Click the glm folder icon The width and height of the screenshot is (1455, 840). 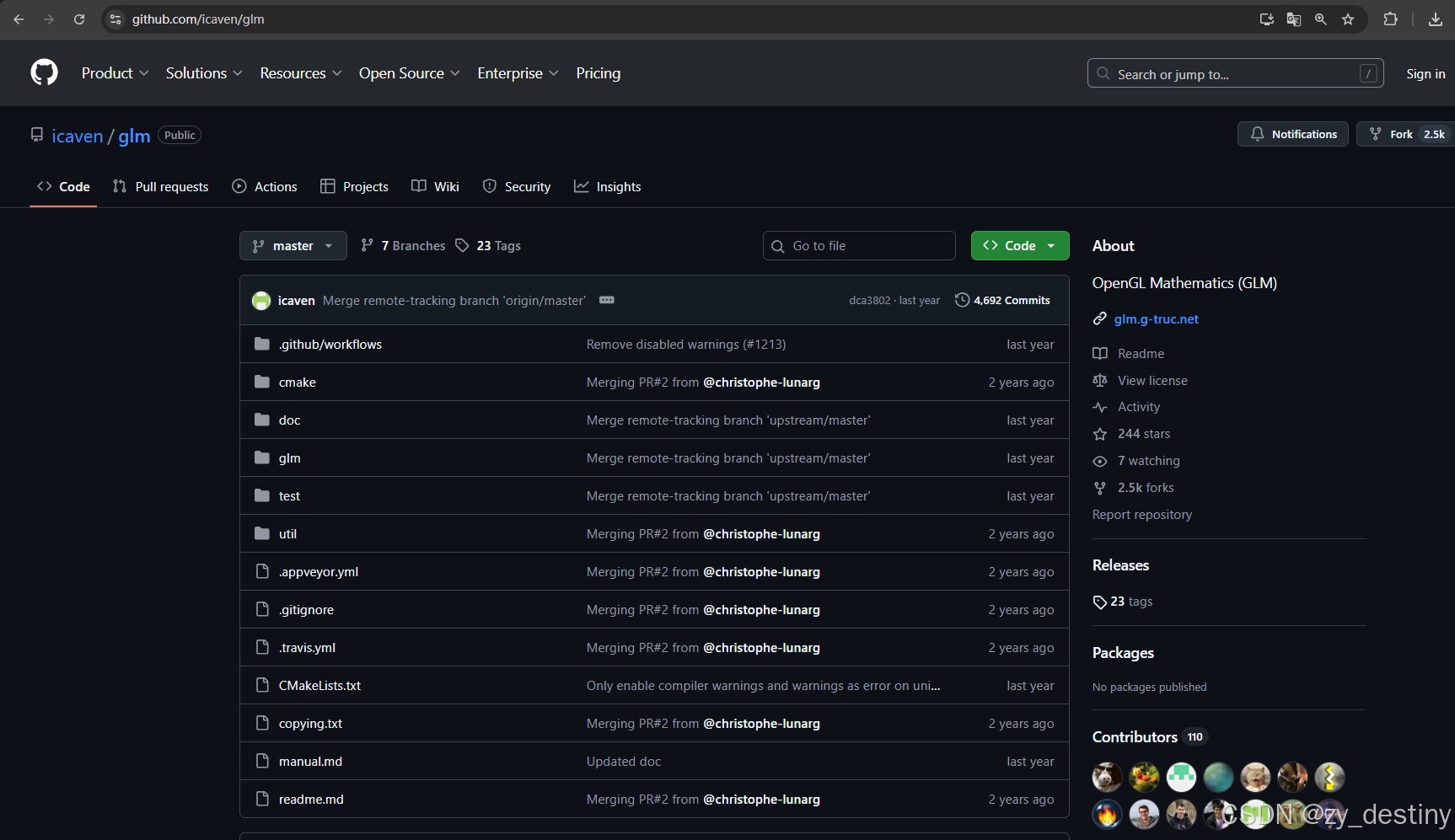[262, 457]
